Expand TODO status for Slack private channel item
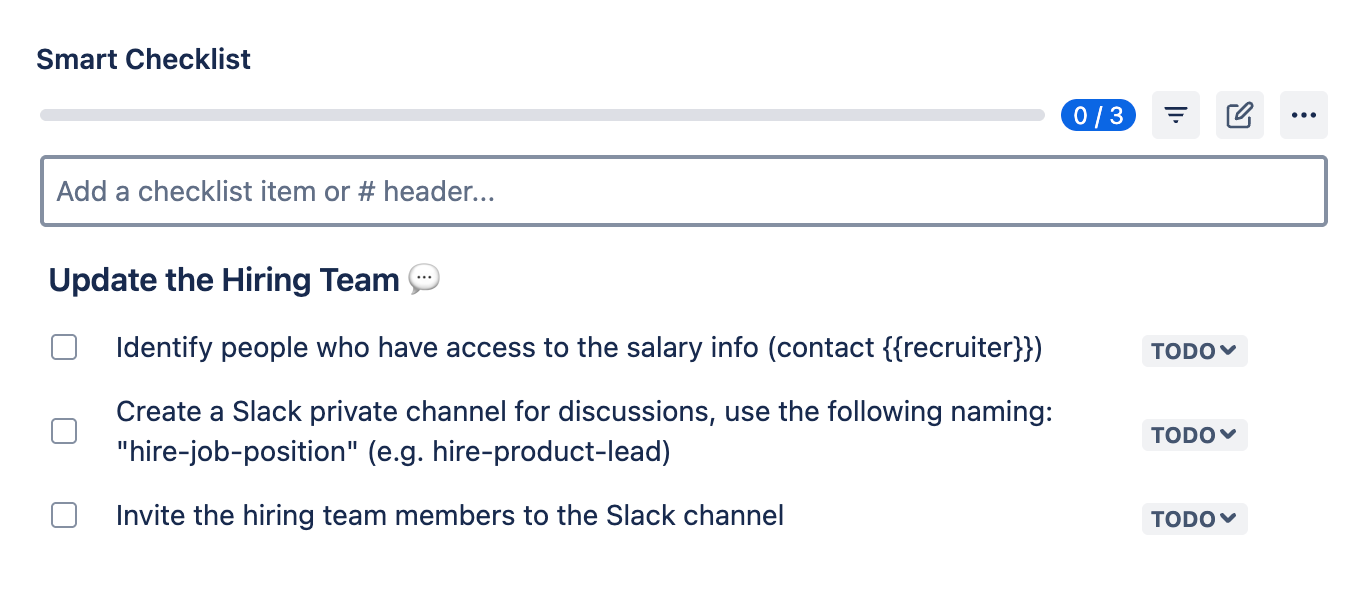Image resolution: width=1372 pixels, height=592 pixels. pos(1194,435)
